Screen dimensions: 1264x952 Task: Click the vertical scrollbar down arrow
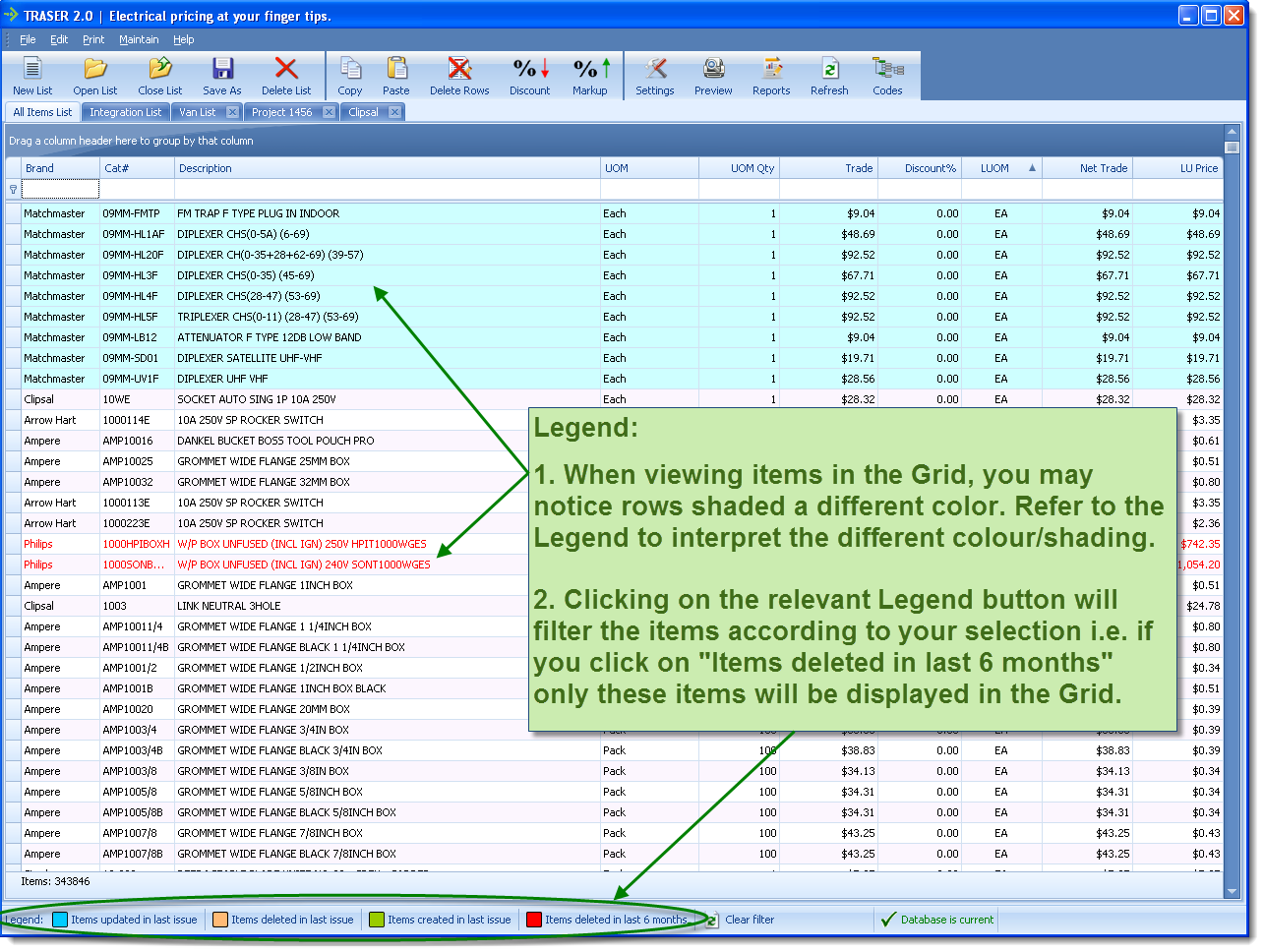click(1232, 891)
